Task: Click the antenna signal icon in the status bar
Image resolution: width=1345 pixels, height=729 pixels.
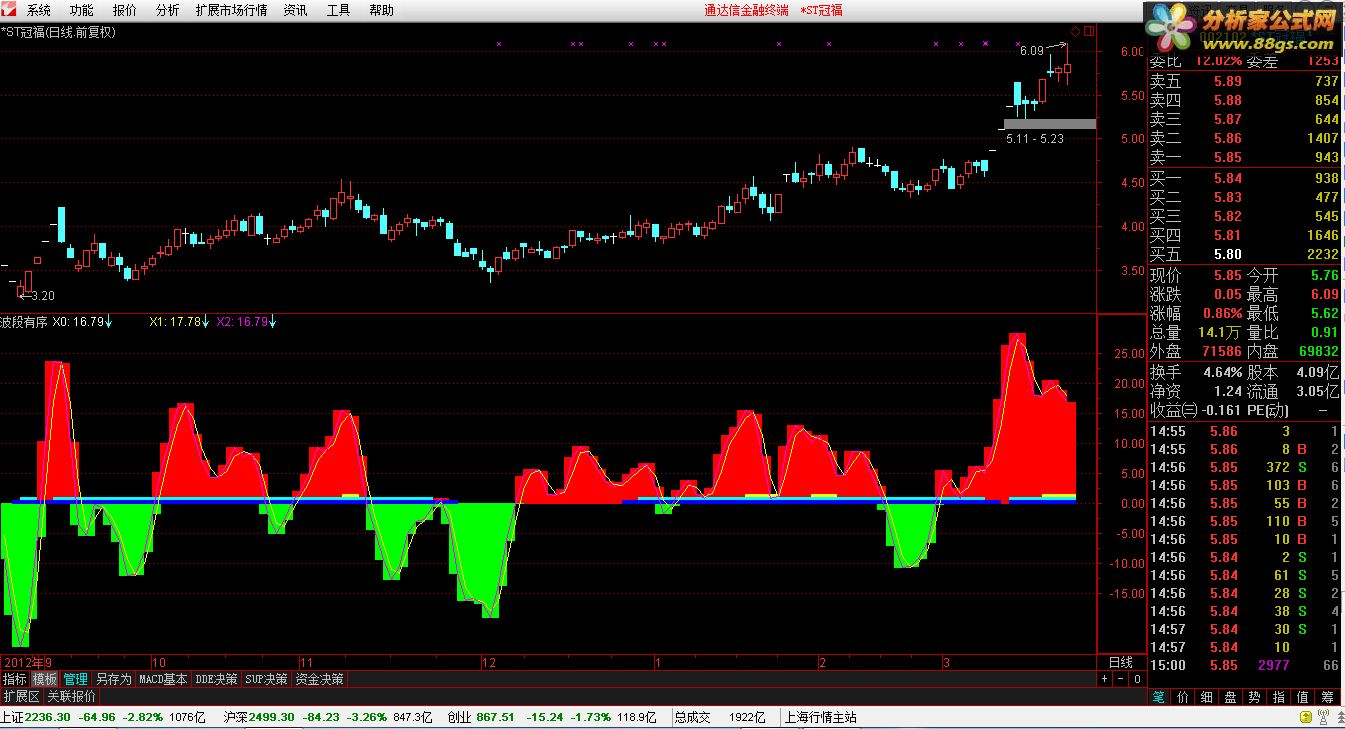Action: (1322, 717)
